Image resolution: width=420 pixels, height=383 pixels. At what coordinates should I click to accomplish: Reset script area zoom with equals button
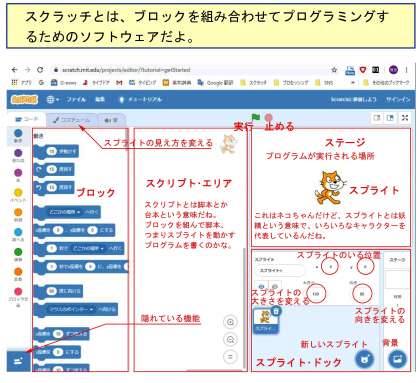230,357
